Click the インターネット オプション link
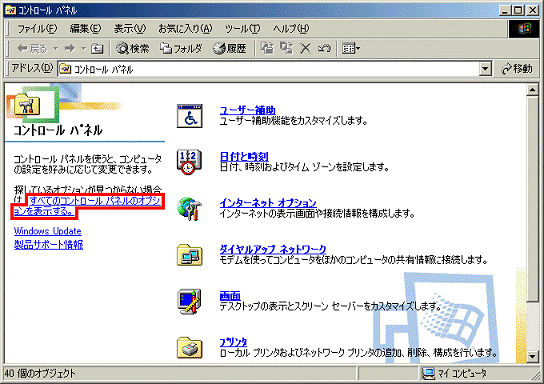The width and height of the screenshot is (544, 384). [x=268, y=203]
